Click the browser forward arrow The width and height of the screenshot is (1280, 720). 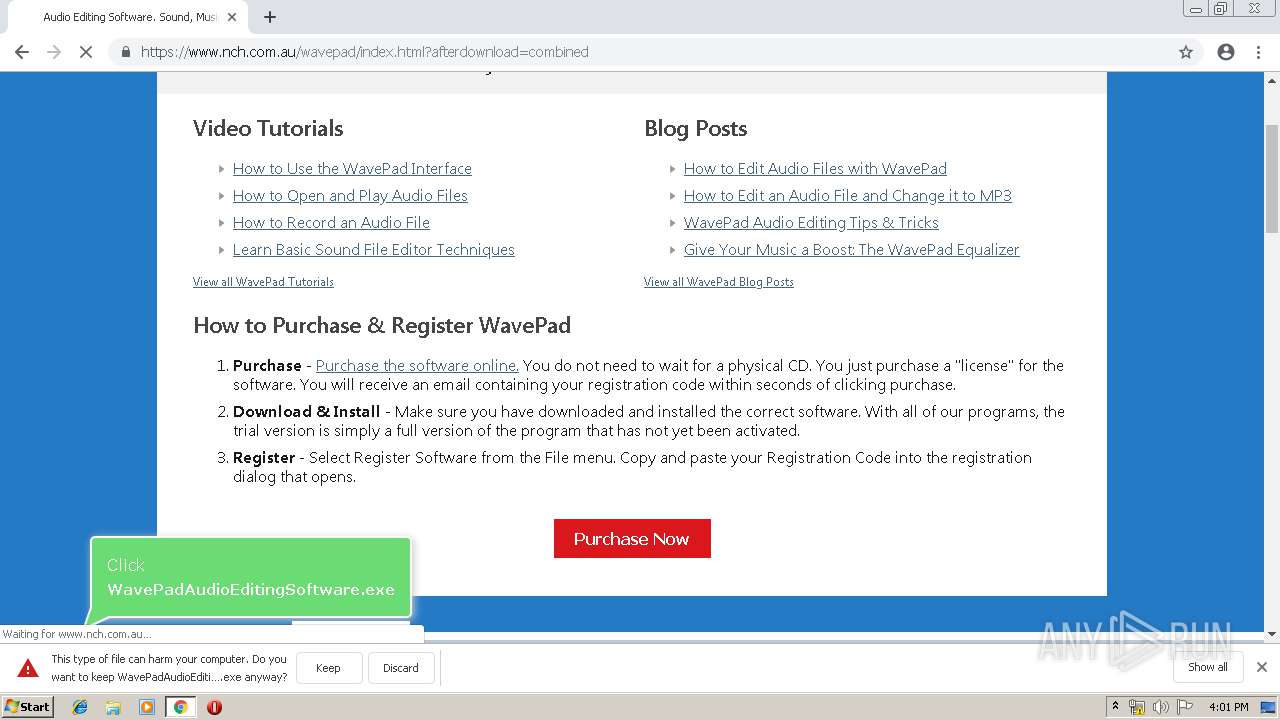coord(54,52)
